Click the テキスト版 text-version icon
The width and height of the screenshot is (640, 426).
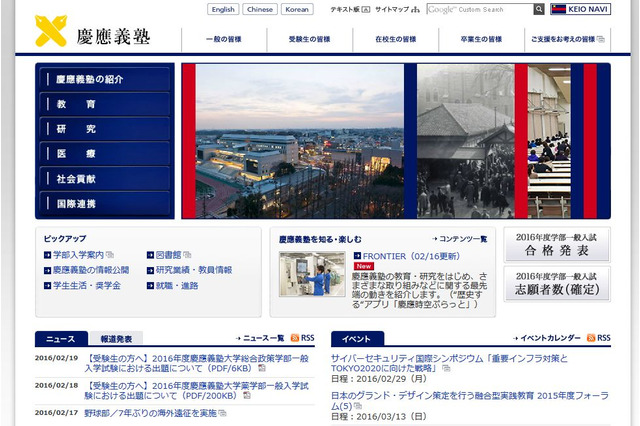coord(366,9)
